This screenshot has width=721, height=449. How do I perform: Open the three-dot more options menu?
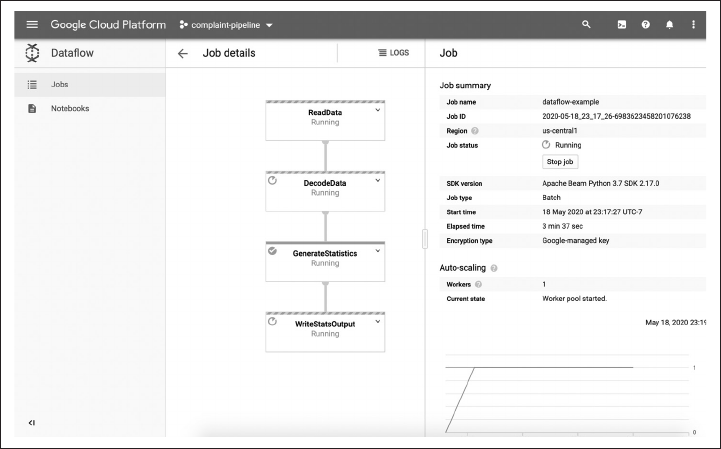point(693,25)
